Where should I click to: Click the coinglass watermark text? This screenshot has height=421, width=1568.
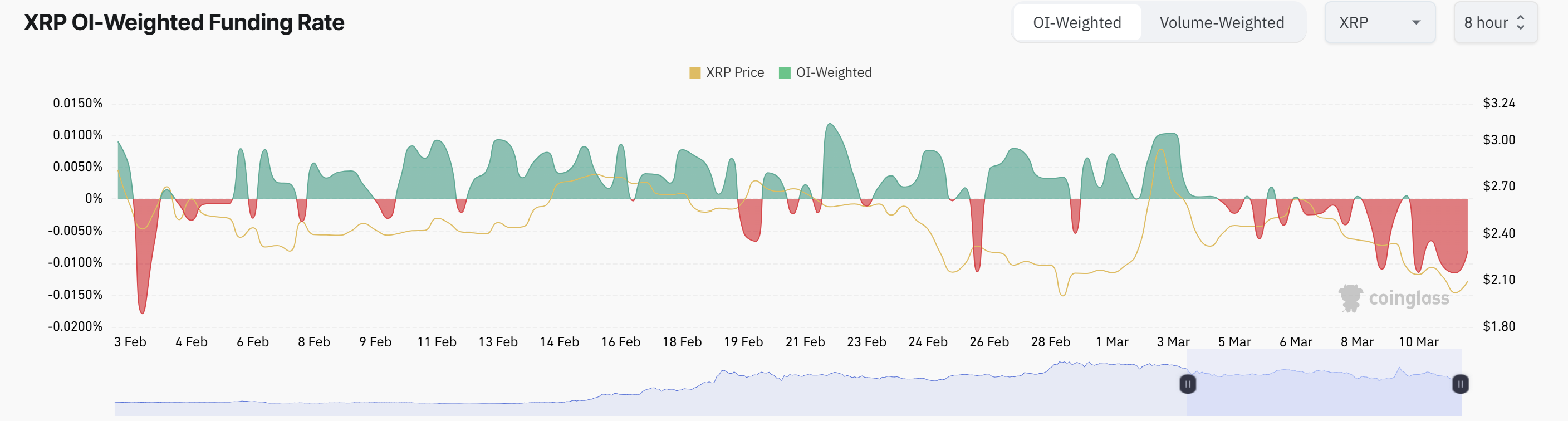[1409, 298]
